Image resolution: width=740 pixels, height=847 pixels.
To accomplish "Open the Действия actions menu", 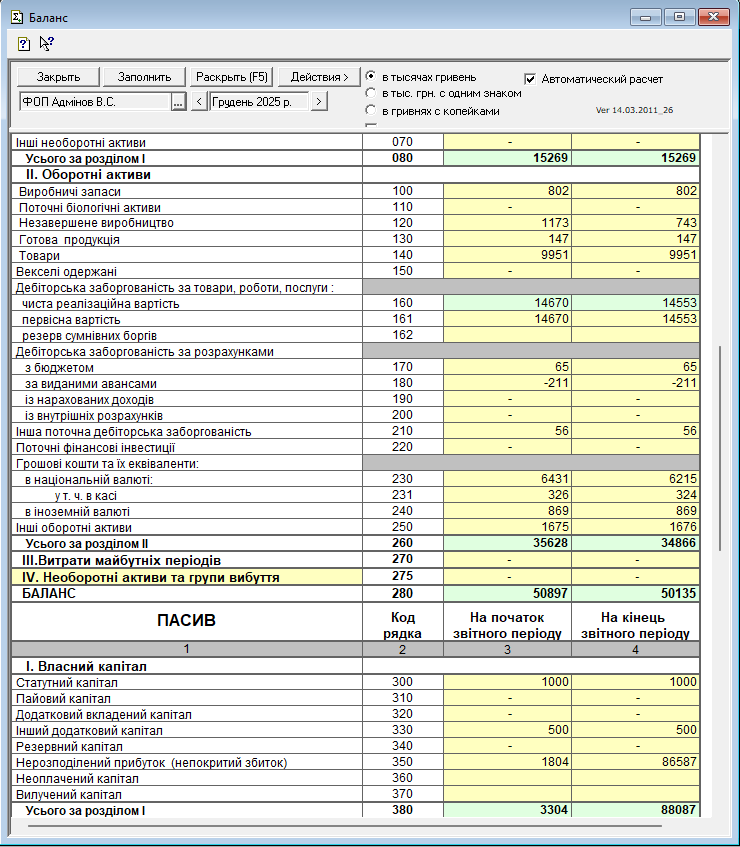I will tap(319, 77).
